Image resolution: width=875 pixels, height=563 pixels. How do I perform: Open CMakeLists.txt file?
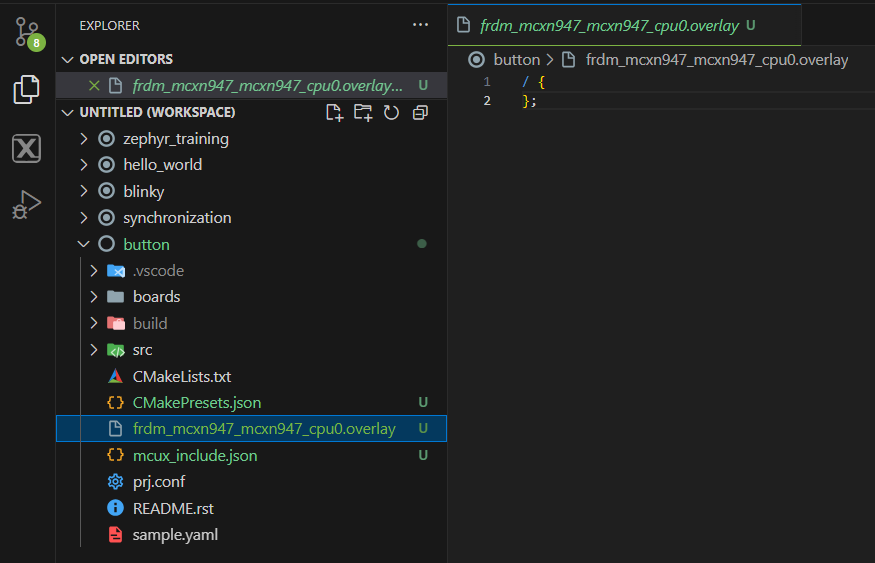pos(181,376)
